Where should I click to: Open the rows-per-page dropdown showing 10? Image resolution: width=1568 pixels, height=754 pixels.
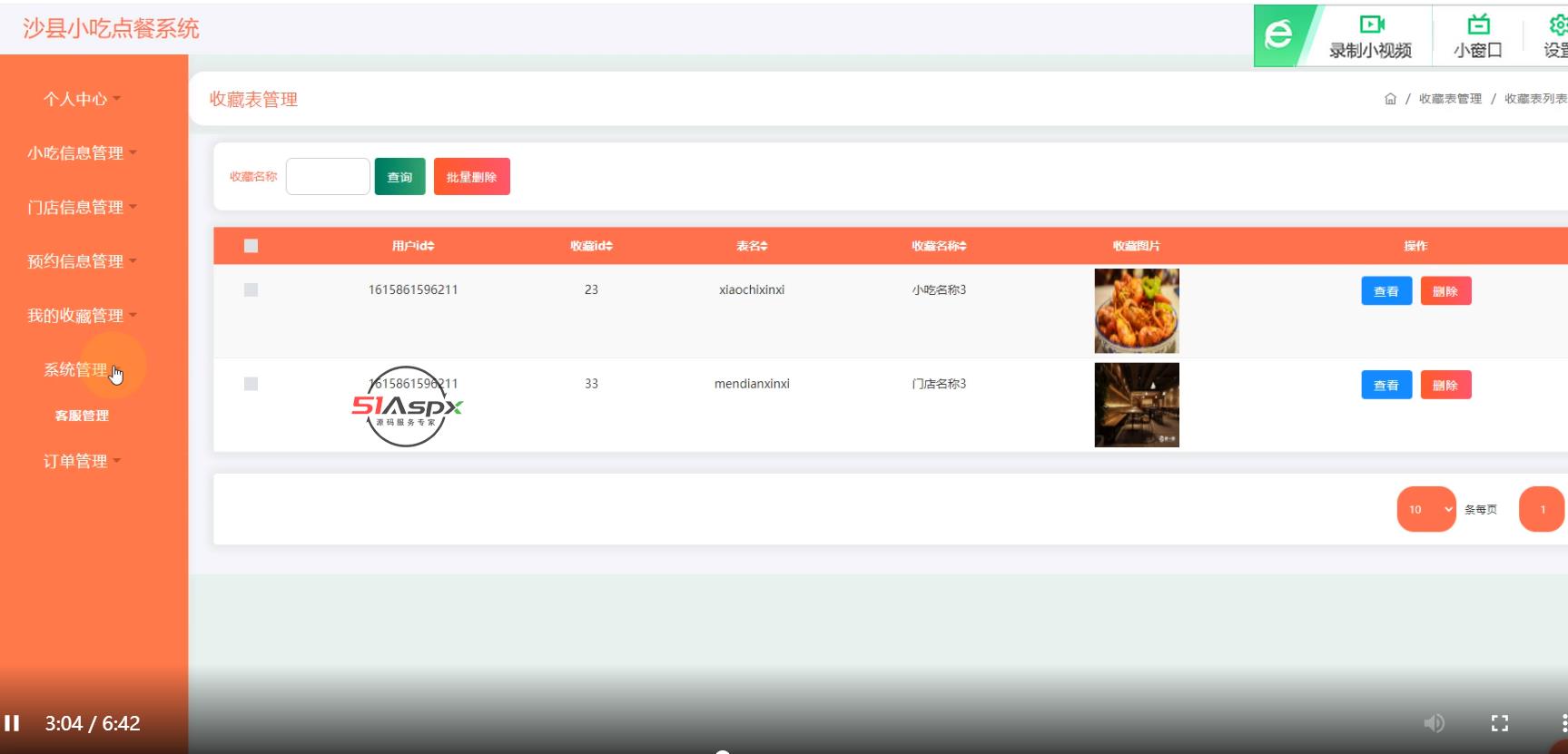[1426, 509]
